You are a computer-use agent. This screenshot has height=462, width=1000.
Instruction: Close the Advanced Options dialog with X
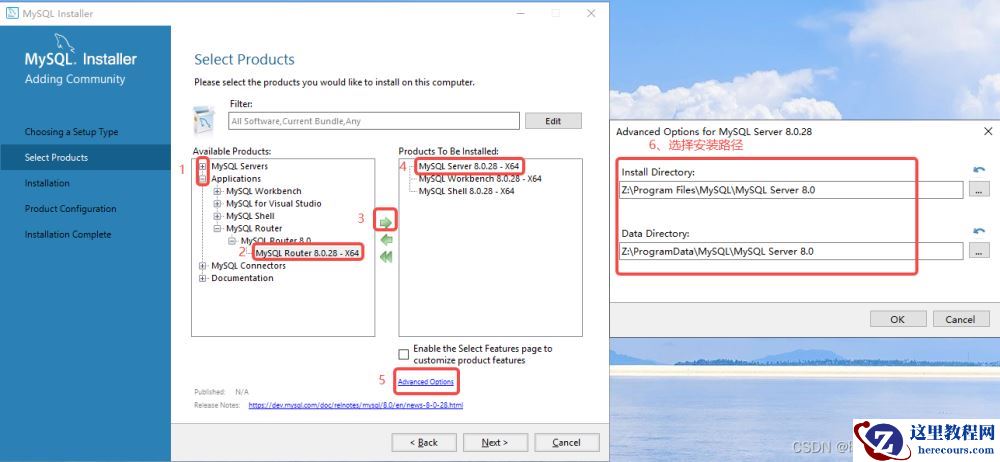click(x=988, y=131)
